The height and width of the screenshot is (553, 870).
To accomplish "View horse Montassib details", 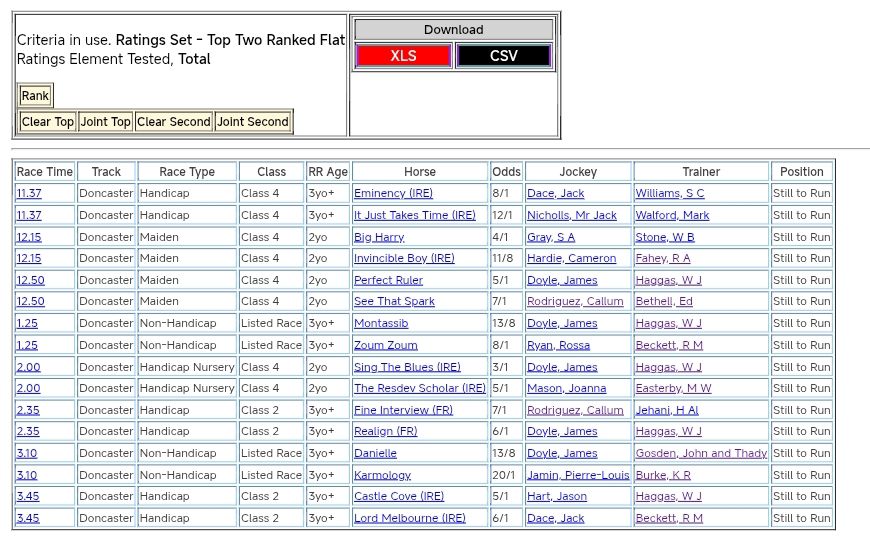I will point(381,324).
